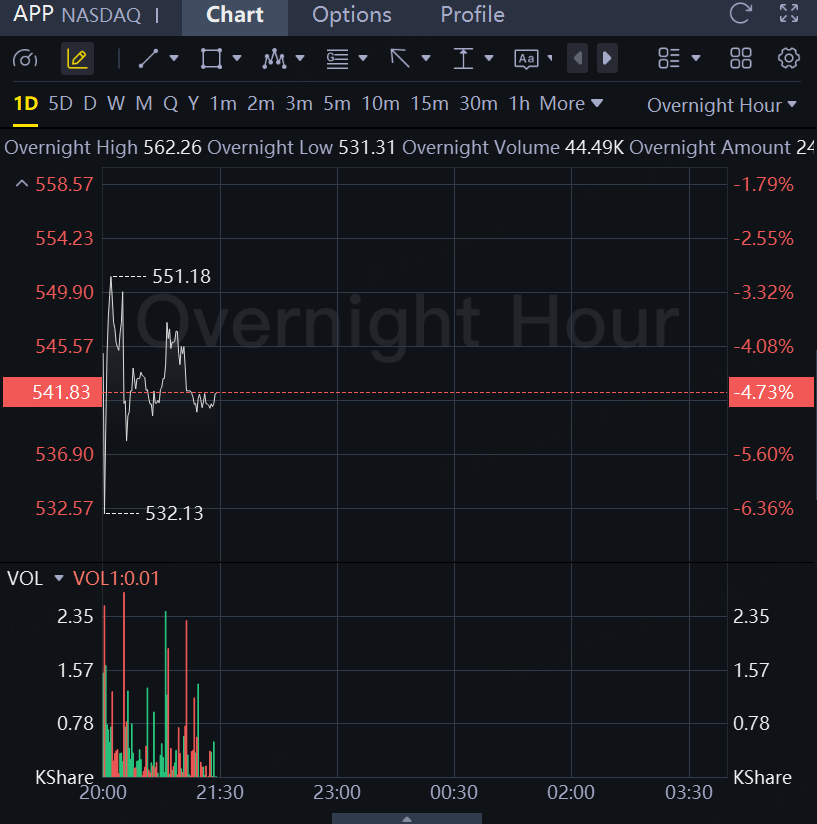
Task: Click the Overnight Volume 44.49K value
Action: coord(594,148)
